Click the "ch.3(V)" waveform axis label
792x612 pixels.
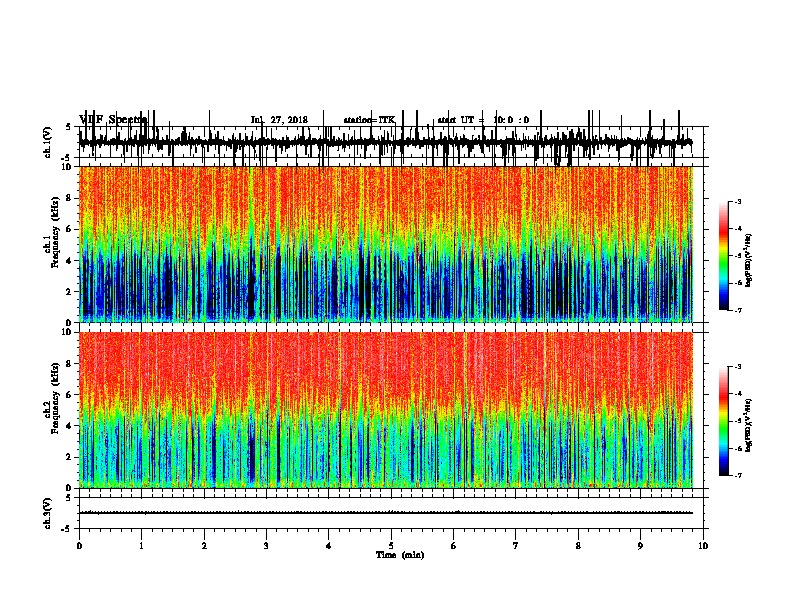coord(48,513)
